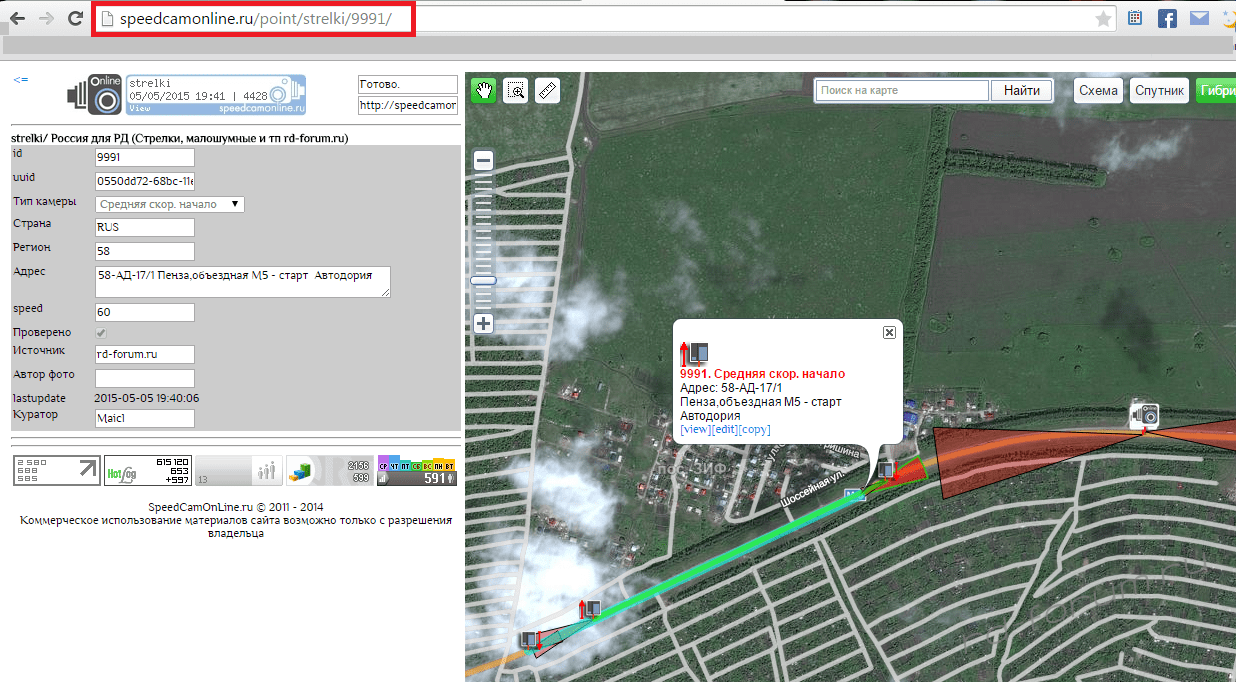Click the HotLog counter banner
This screenshot has width=1236, height=682.
(x=148, y=470)
